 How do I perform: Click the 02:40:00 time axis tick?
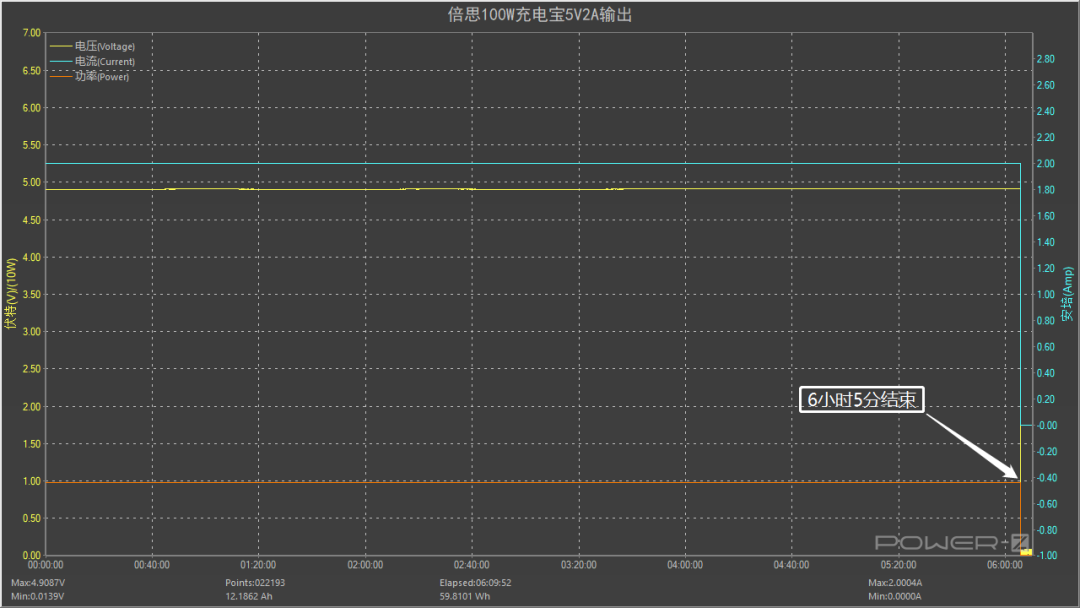click(x=472, y=565)
